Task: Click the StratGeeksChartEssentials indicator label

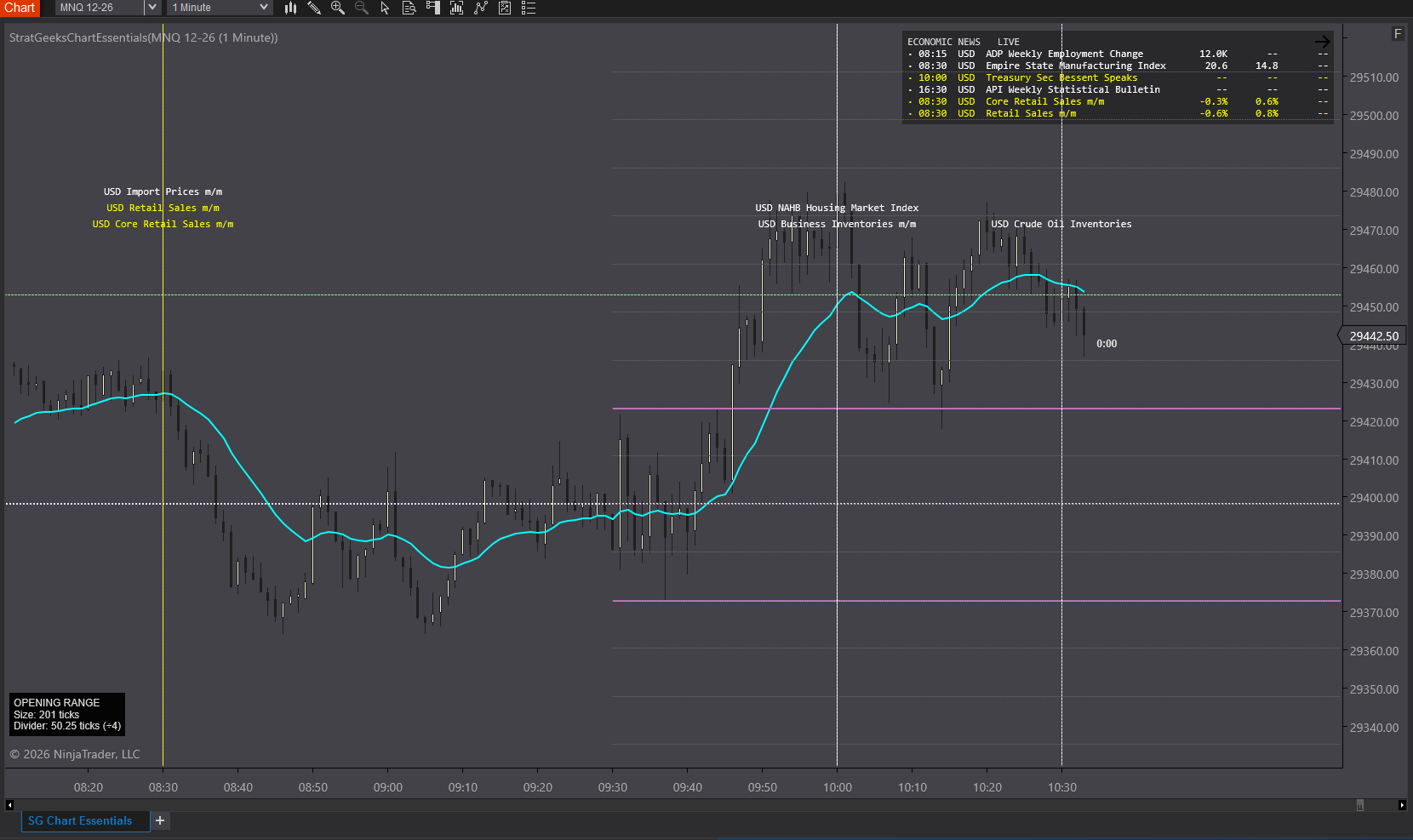Action: point(143,37)
